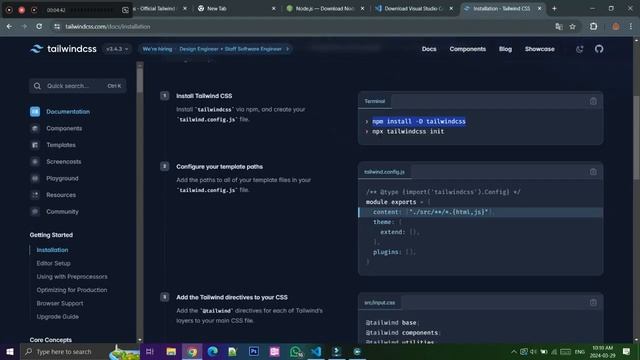The image size is (640, 360).
Task: Go to Docs in site navigation
Action: tap(429, 49)
